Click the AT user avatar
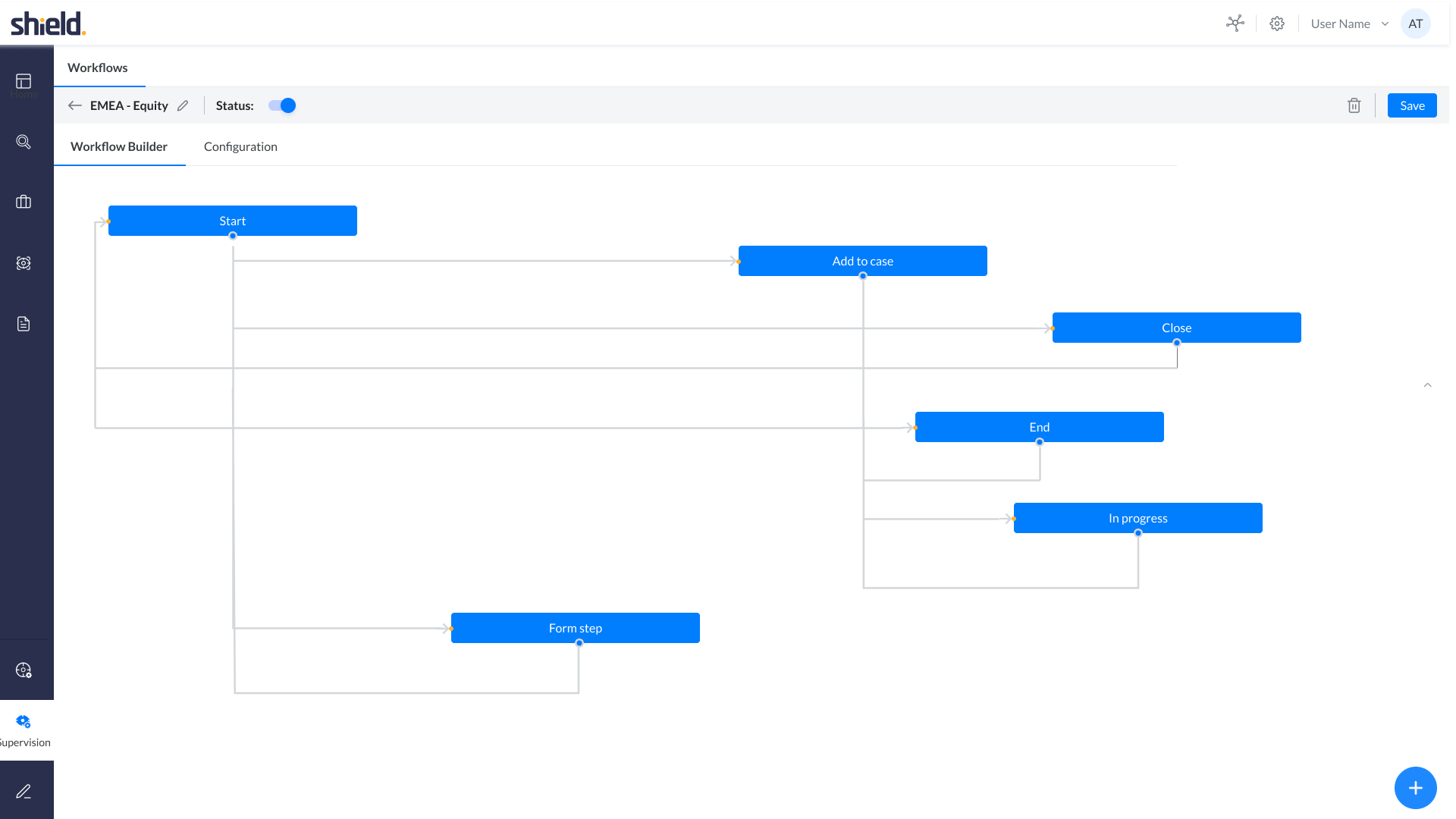 1415,24
